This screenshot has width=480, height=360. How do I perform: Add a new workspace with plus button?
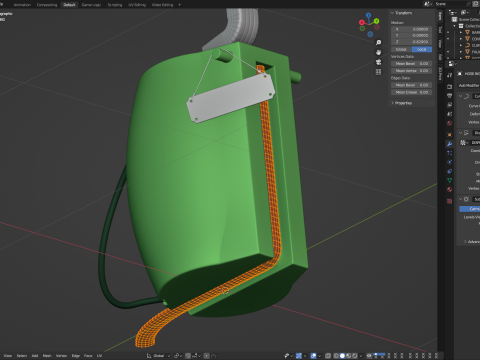[180, 5]
